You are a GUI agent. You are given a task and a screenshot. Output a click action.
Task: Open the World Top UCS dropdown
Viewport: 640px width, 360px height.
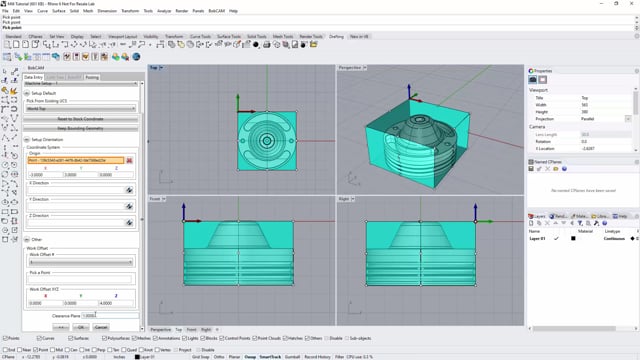pos(81,109)
